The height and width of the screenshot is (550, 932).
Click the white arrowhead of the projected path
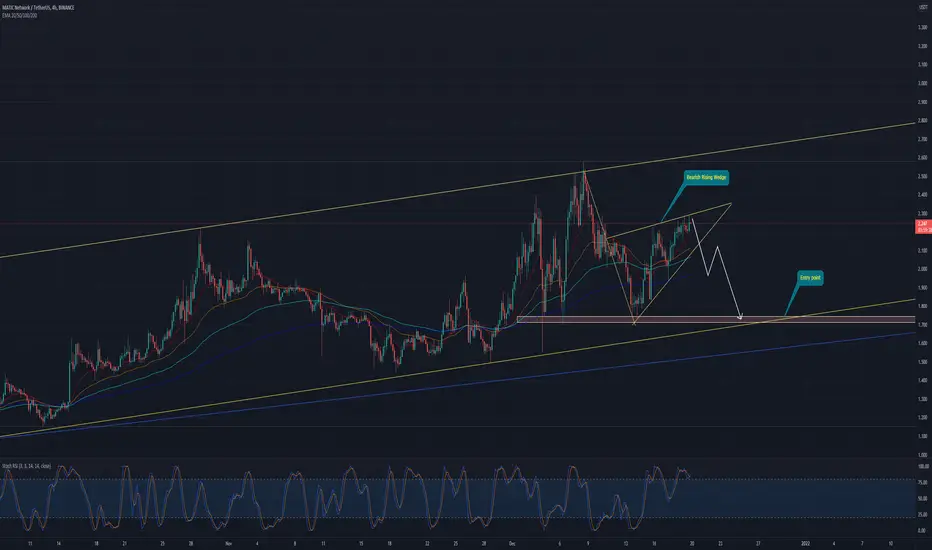[740, 316]
